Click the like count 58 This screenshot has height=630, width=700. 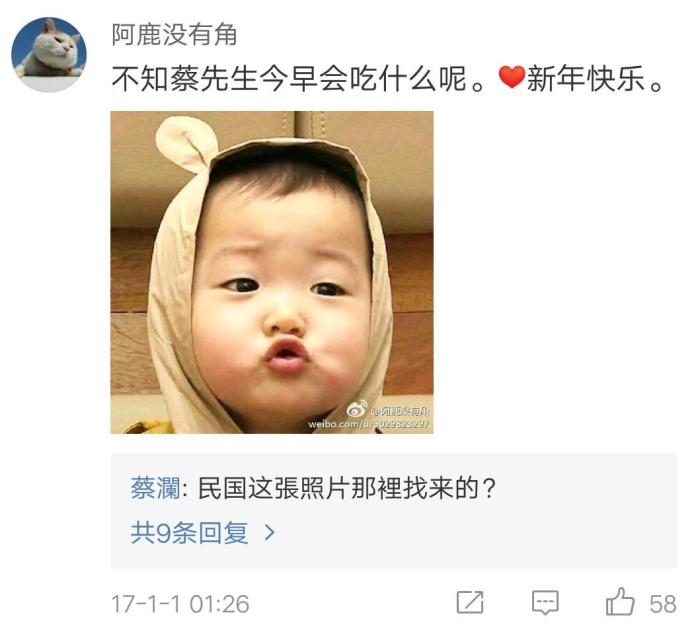(663, 604)
